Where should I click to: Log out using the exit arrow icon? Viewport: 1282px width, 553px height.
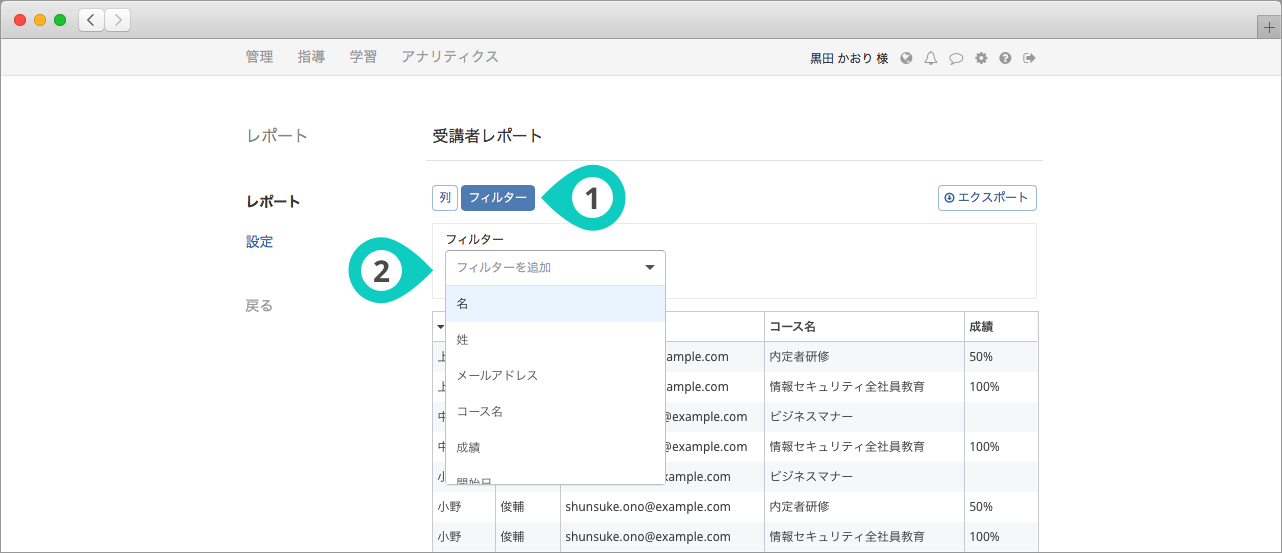point(1029,58)
